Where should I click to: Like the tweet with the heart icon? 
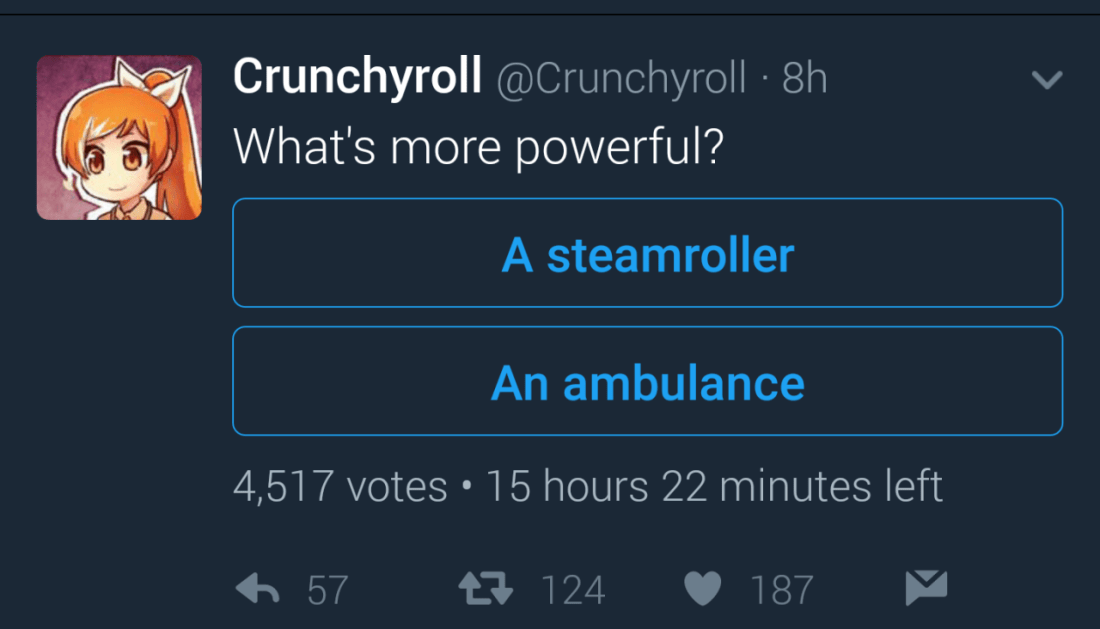tap(703, 589)
